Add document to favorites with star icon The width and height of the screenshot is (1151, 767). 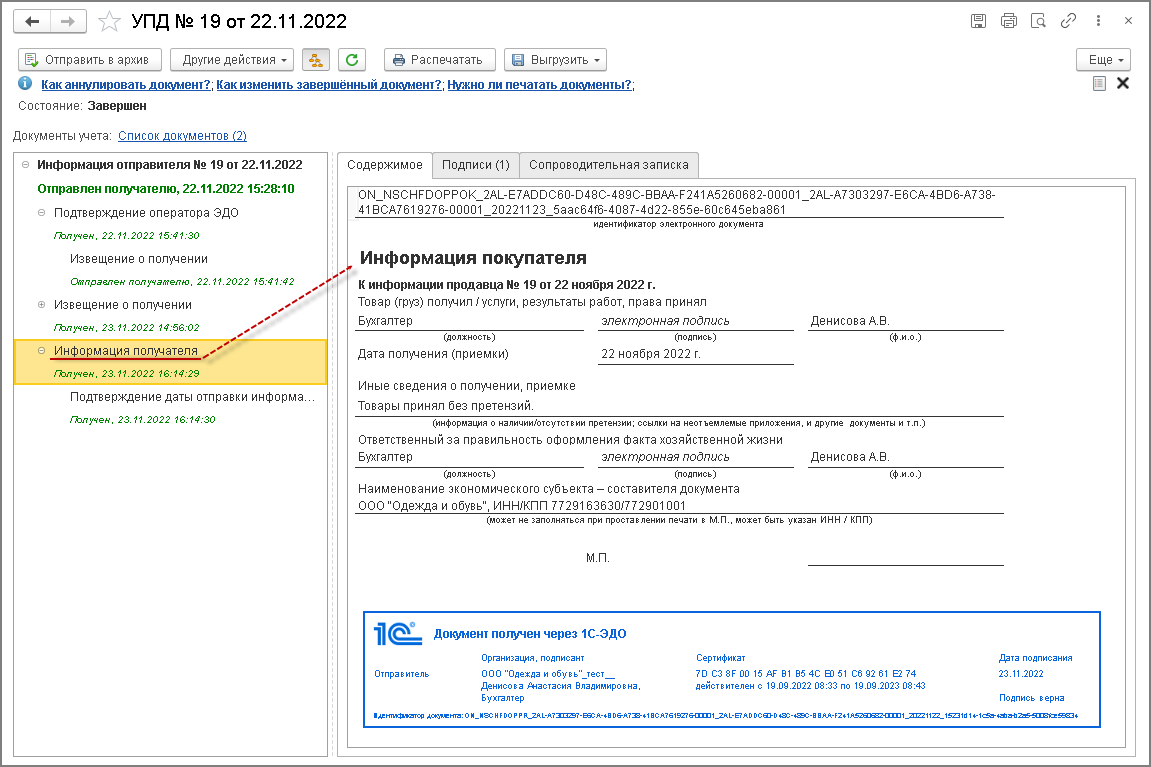[x=109, y=21]
